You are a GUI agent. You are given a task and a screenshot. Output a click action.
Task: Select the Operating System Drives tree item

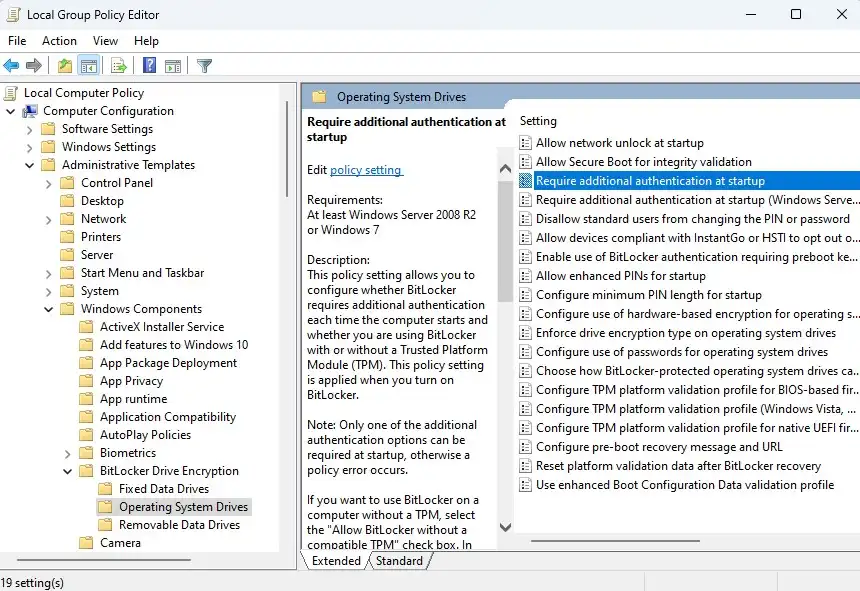click(183, 507)
